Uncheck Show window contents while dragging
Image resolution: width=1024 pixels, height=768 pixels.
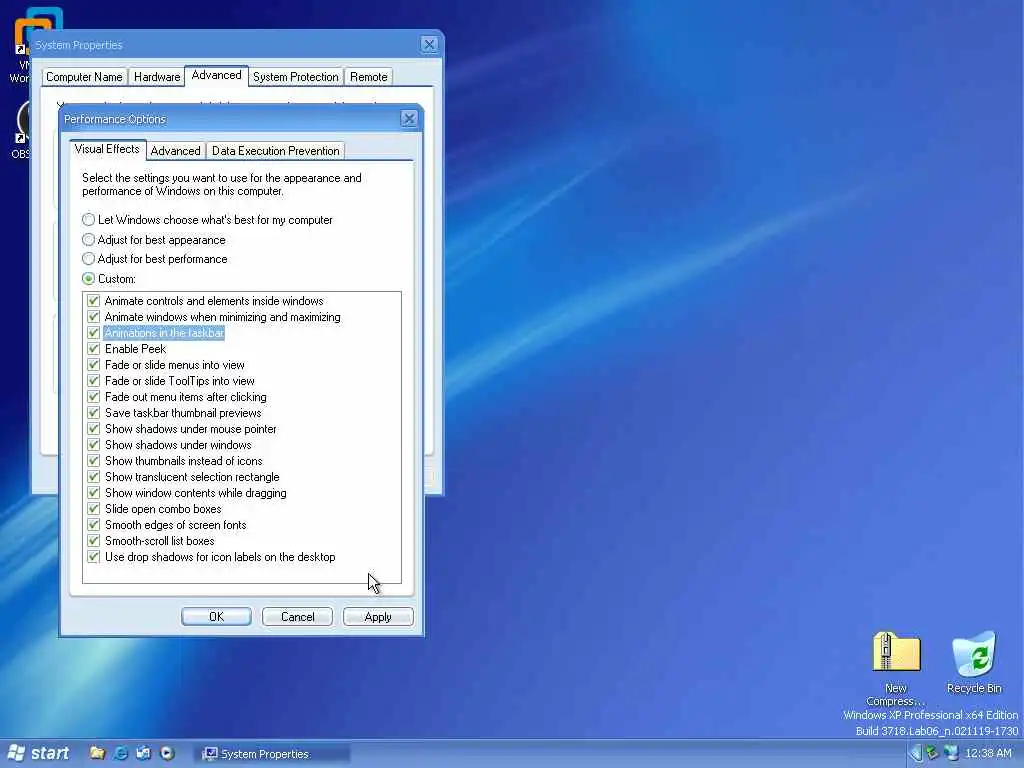pos(93,493)
